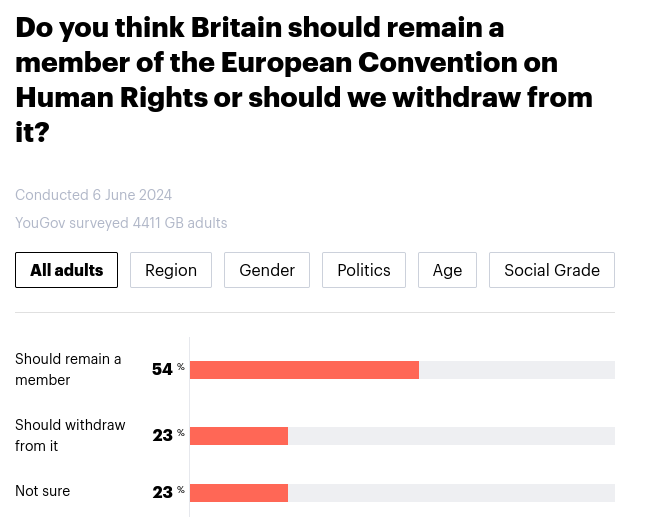View the Age breakdown tab
652x529 pixels.
447,270
